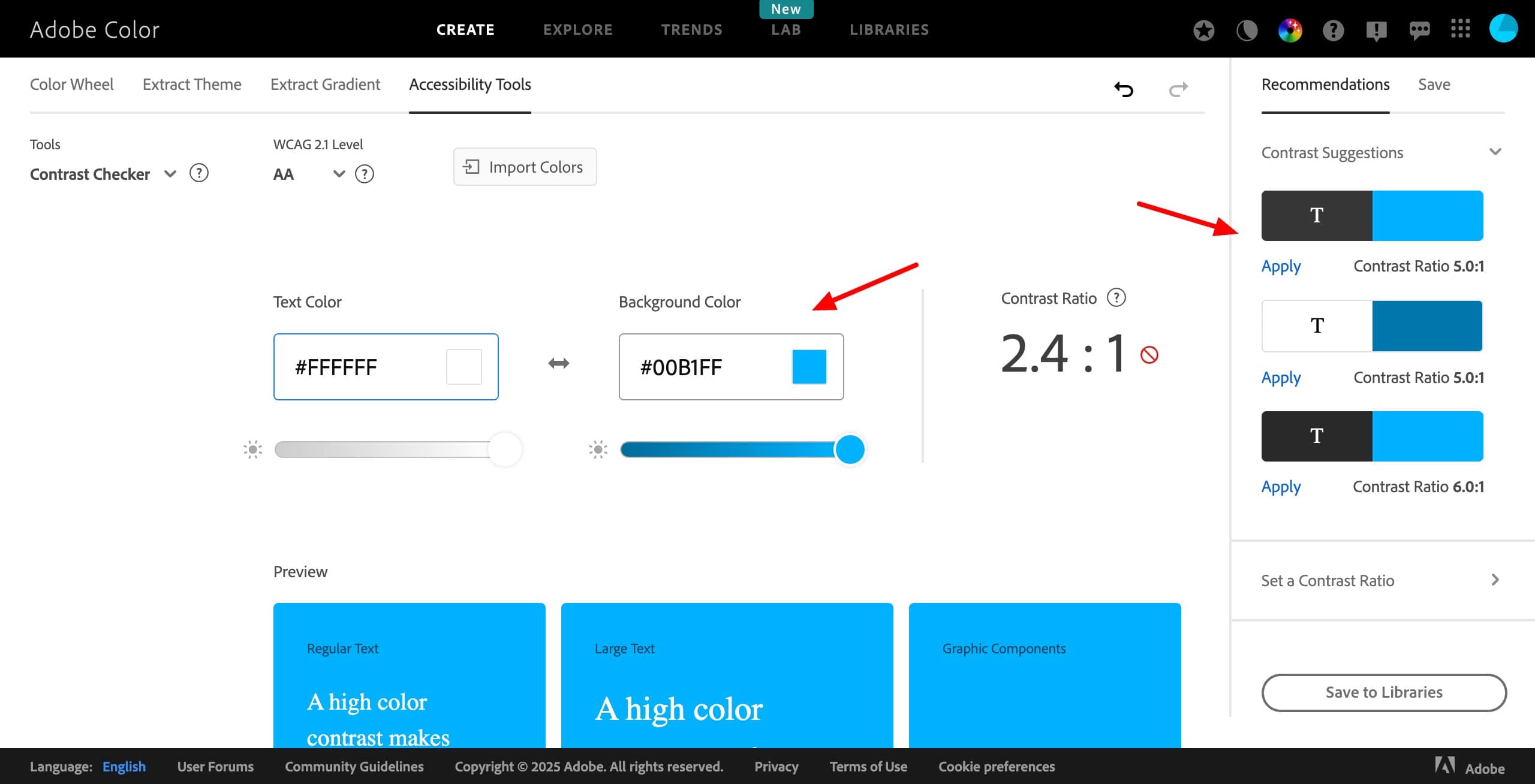Image resolution: width=1535 pixels, height=784 pixels.
Task: Collapse the Contrast Suggestions section
Action: (x=1495, y=152)
